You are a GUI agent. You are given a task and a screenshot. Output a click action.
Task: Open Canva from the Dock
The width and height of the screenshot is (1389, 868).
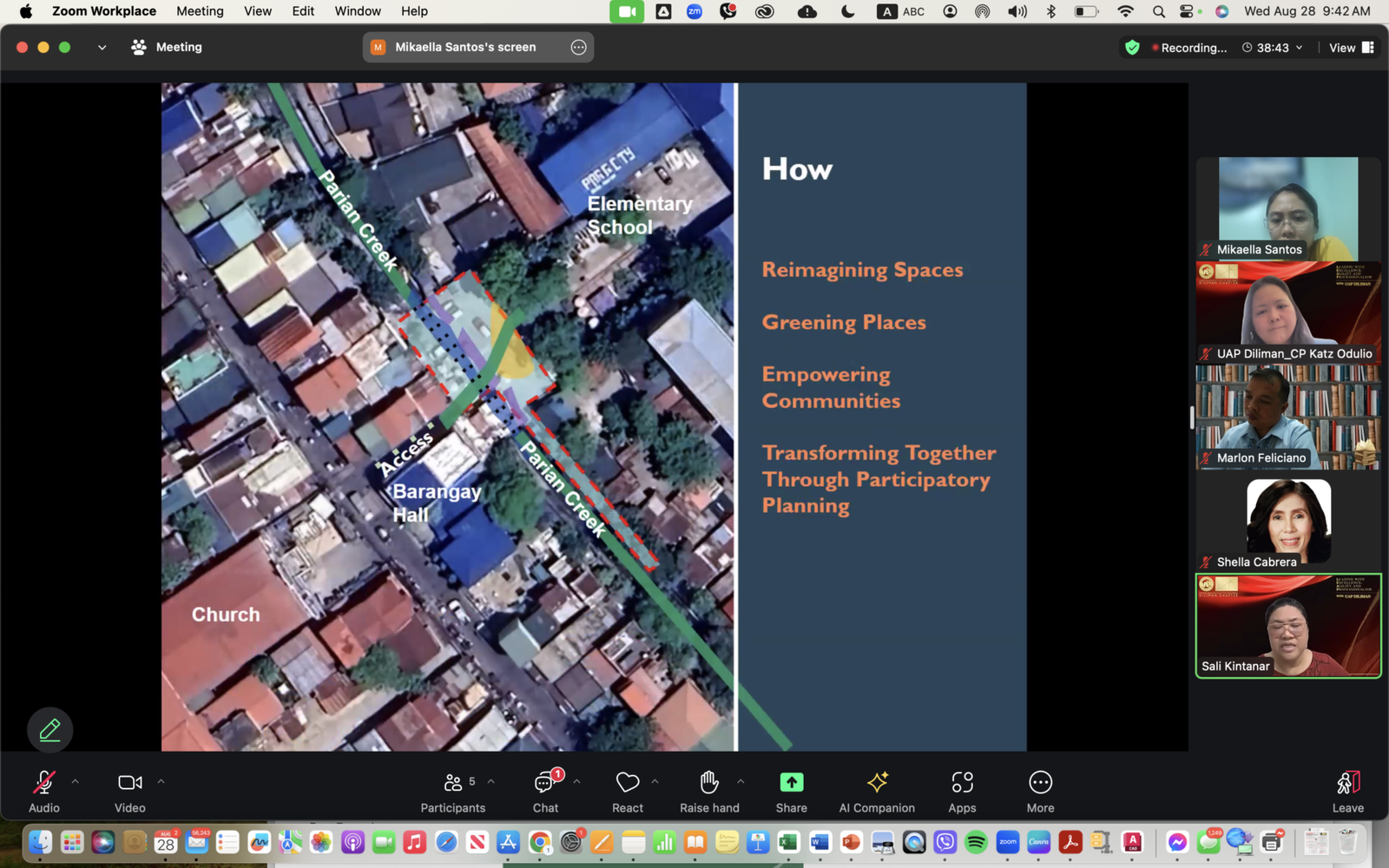pos(1038,842)
